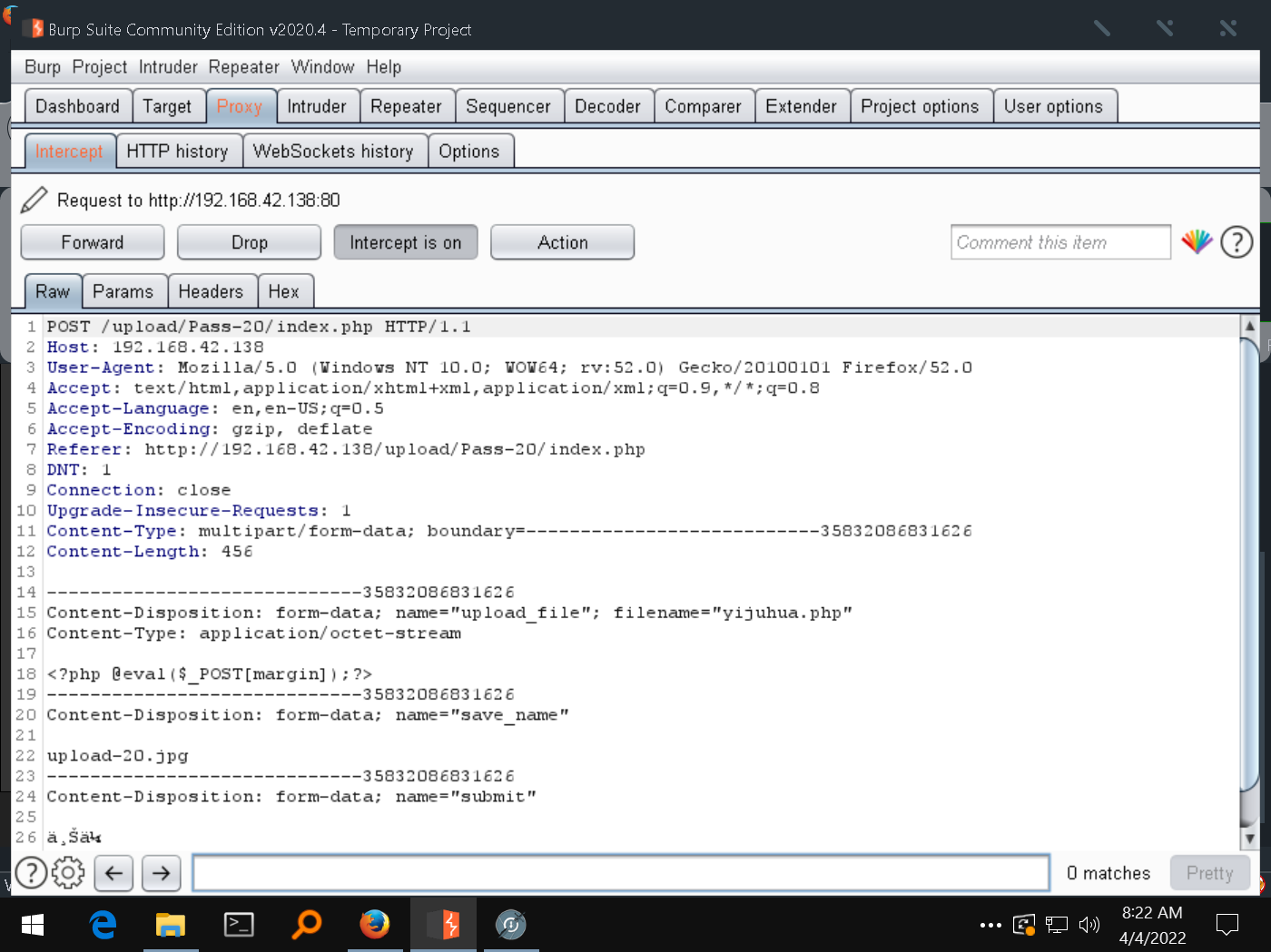Open the highlight color picker icon
Viewport: 1271px width, 952px height.
pos(1197,242)
